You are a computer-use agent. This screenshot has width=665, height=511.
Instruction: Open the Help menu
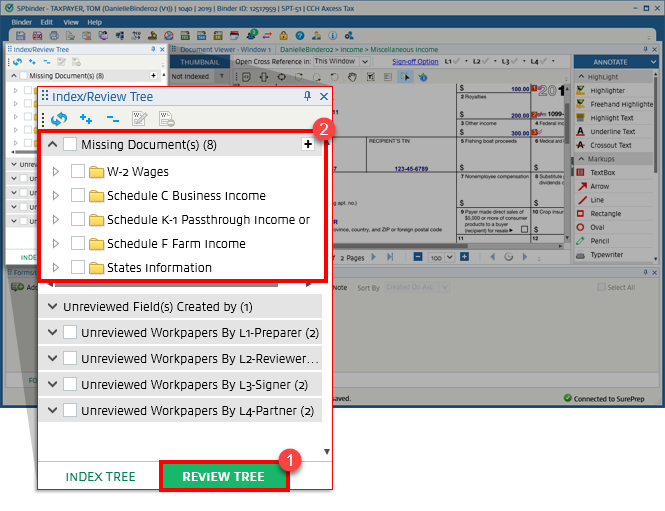[95, 22]
